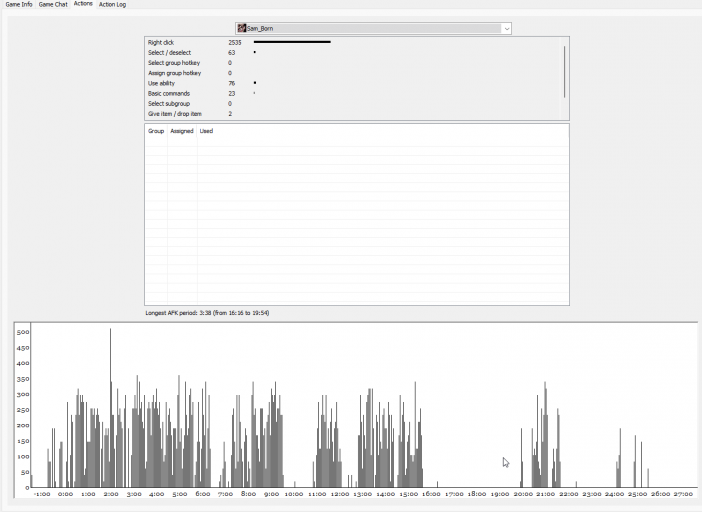Image resolution: width=702 pixels, height=512 pixels.
Task: Click the 21:00 time label on graph
Action: click(x=546, y=494)
